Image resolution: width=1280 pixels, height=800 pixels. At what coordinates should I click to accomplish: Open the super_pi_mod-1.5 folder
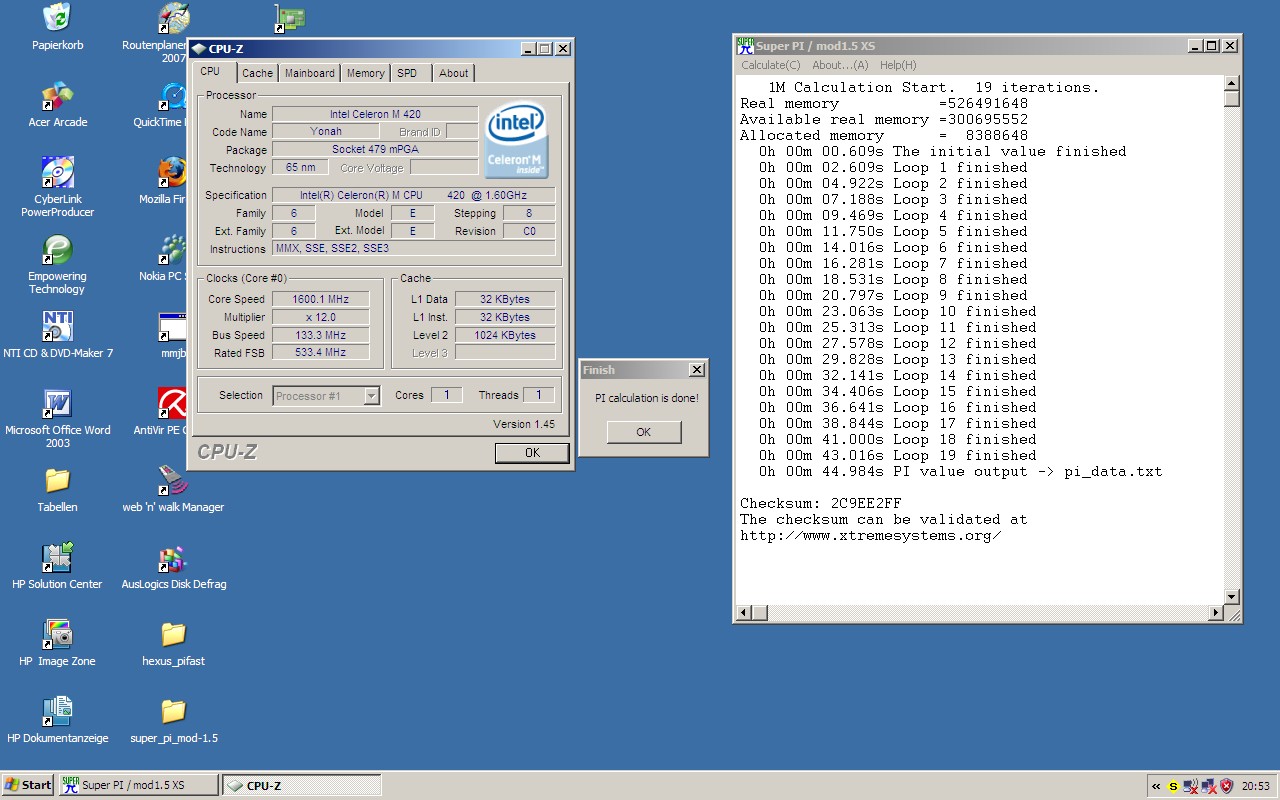click(173, 712)
